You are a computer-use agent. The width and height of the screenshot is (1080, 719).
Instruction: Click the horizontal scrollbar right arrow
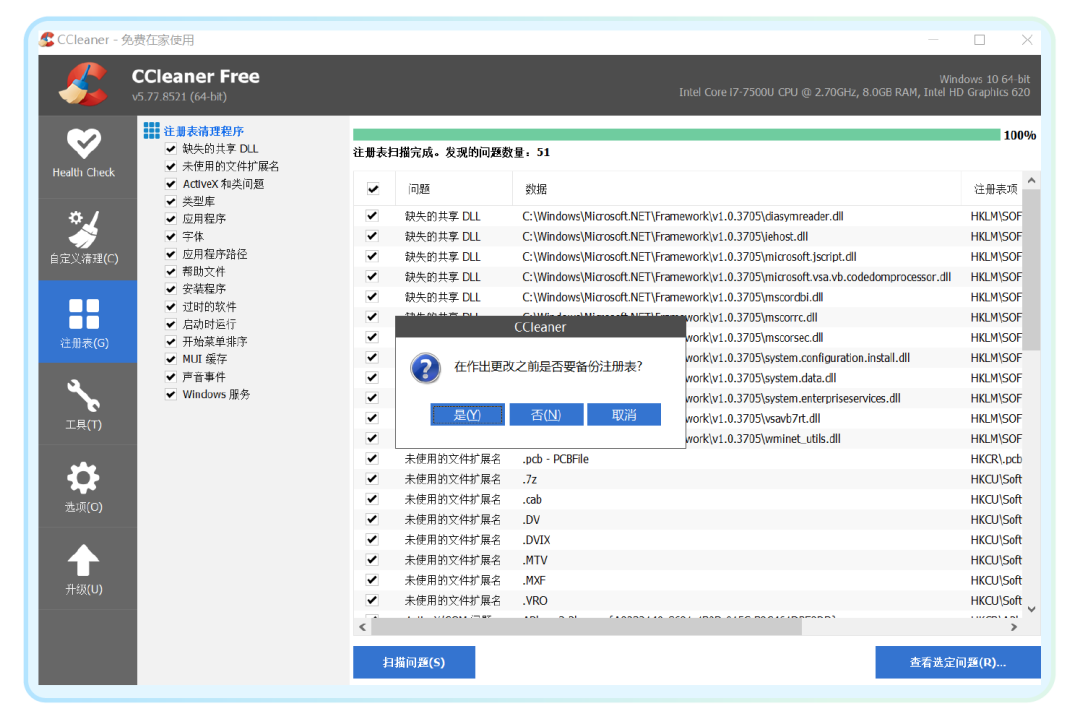pyautogui.click(x=1013, y=627)
